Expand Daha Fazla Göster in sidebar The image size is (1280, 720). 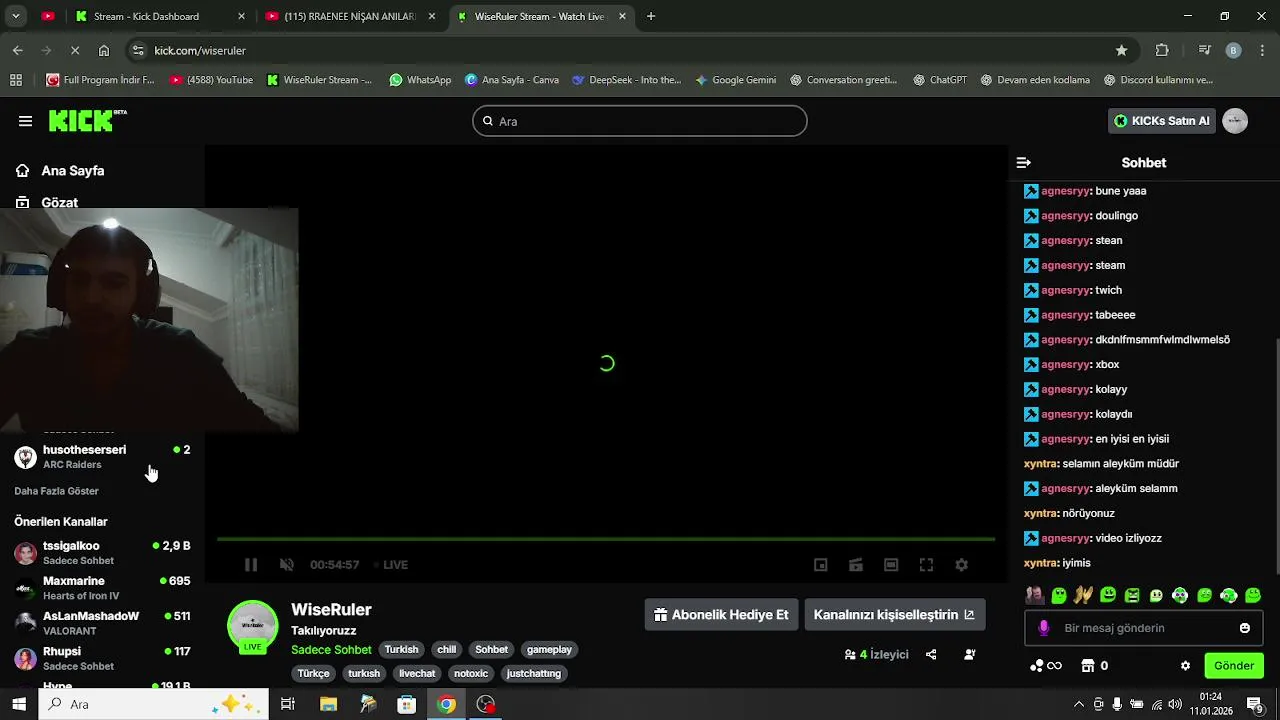pos(56,491)
